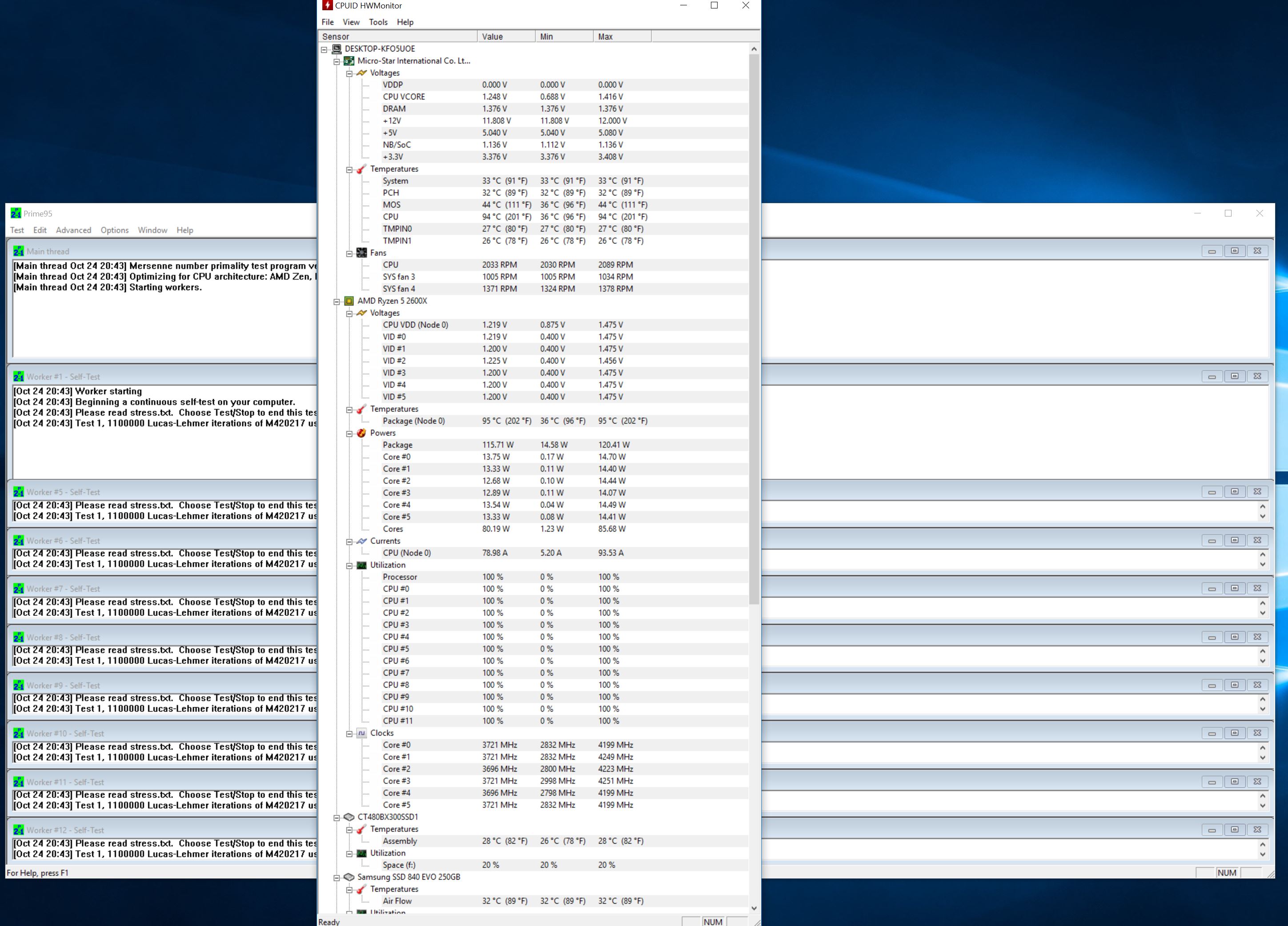Collapse the Clocks tree section
Image resolution: width=1288 pixels, height=926 pixels.
(x=349, y=734)
